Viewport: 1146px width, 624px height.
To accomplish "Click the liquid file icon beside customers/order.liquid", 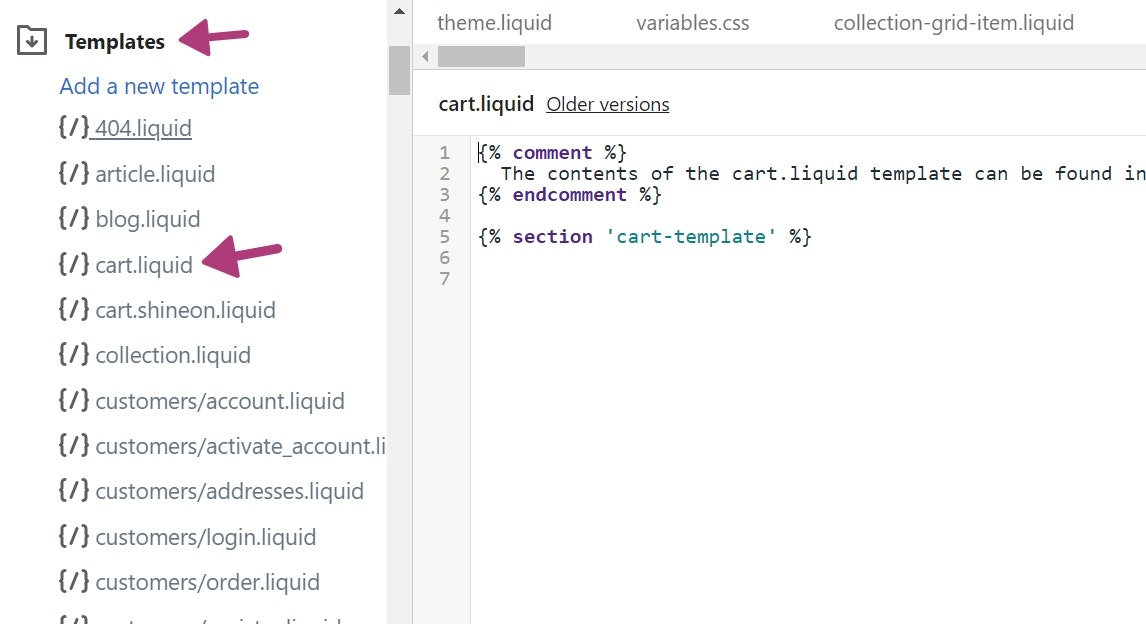I will [74, 581].
